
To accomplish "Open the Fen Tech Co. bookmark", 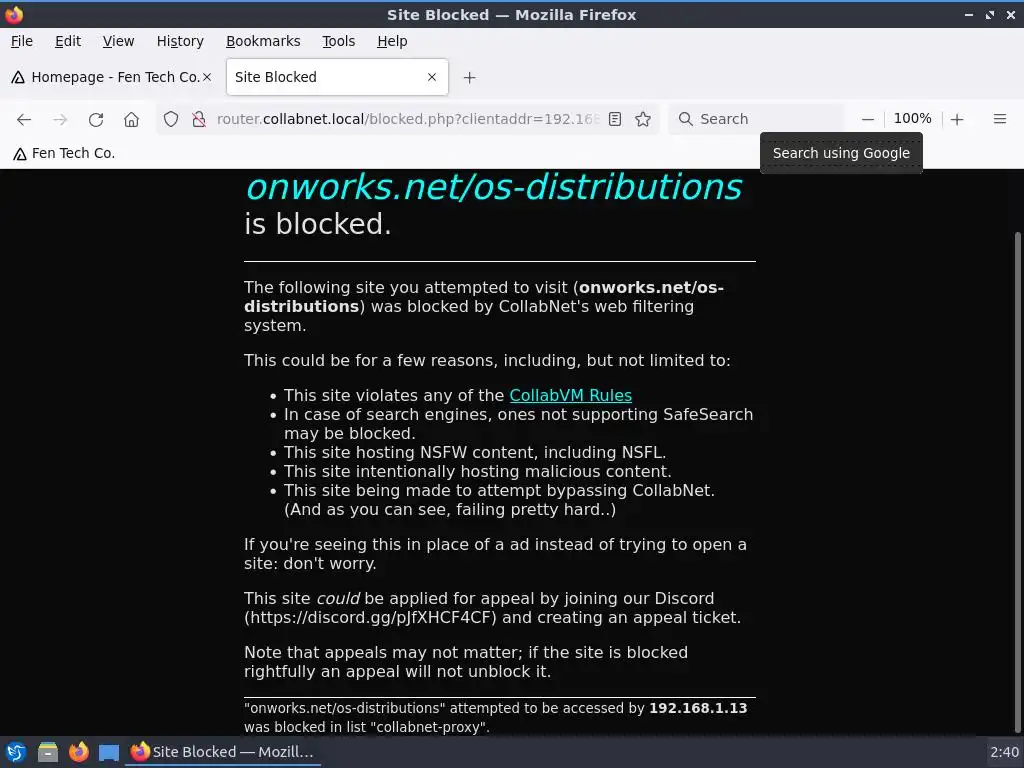I will [64, 153].
